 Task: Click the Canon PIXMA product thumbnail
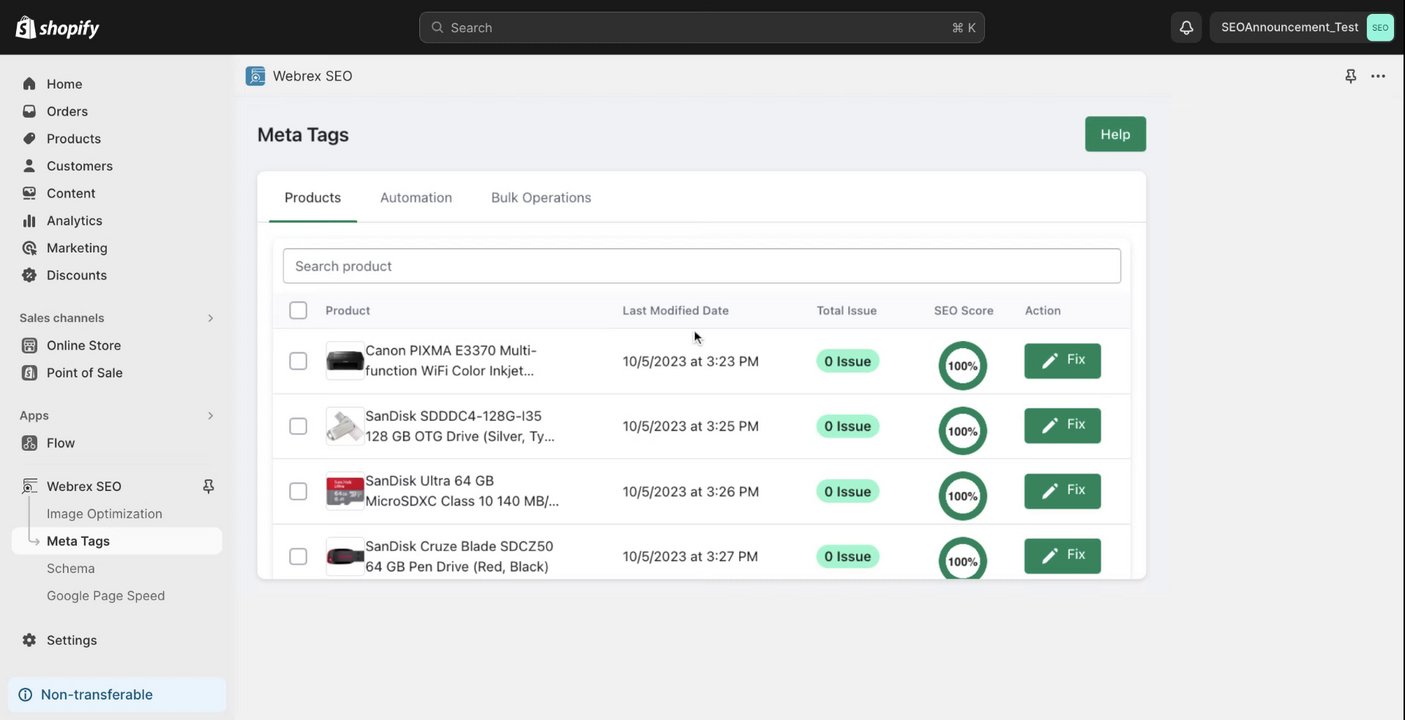(x=345, y=361)
